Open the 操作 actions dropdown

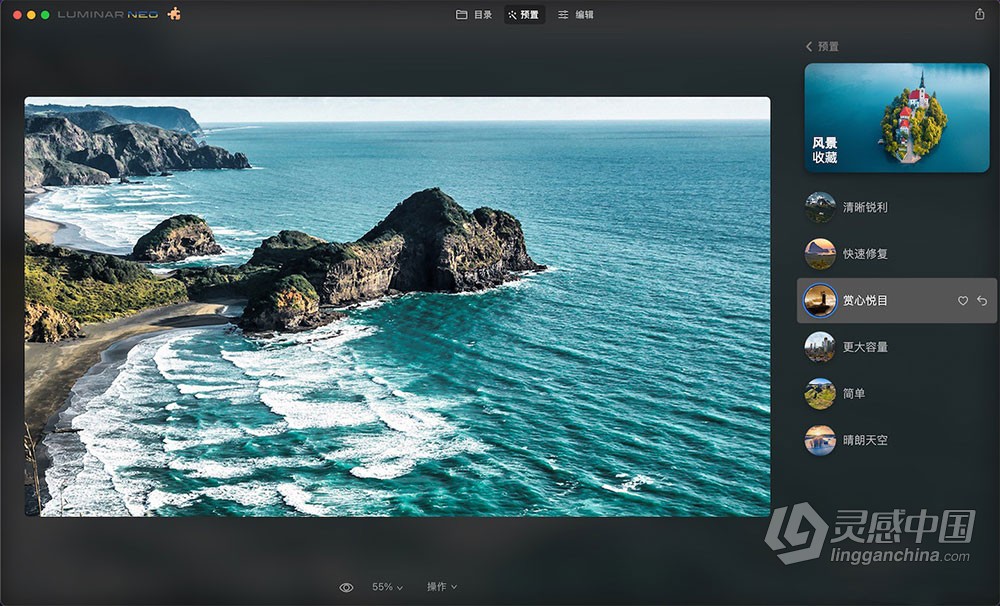442,588
